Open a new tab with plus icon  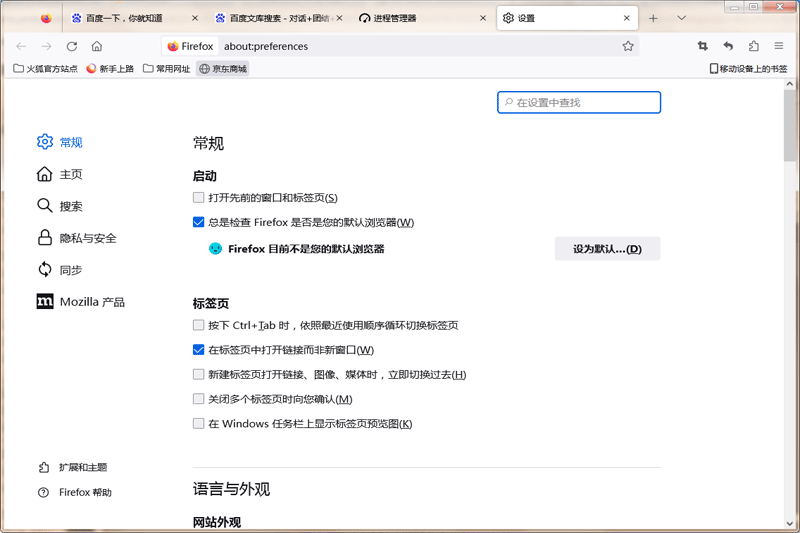tap(653, 18)
